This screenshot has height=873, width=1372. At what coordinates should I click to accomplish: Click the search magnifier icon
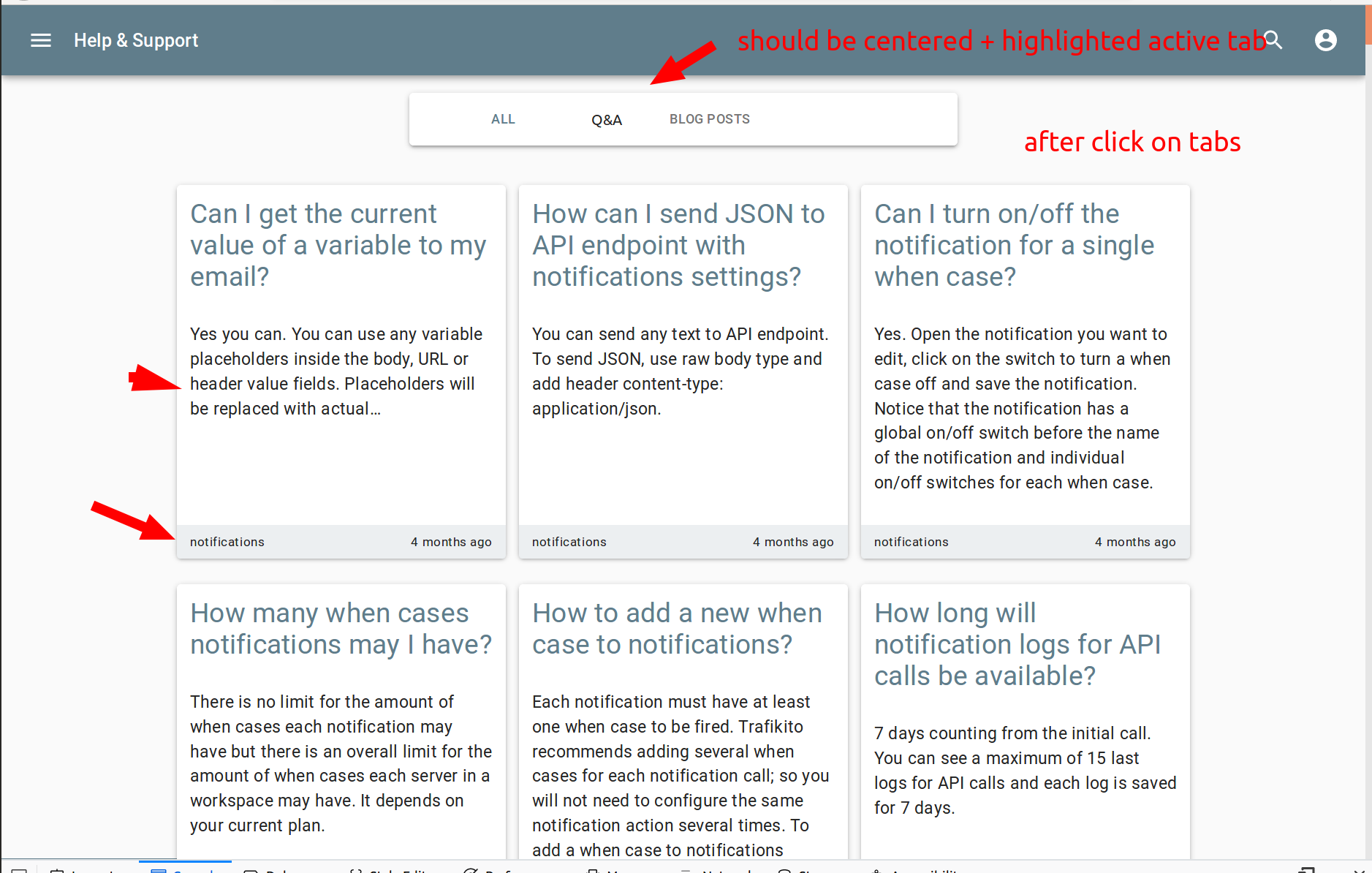[1273, 40]
